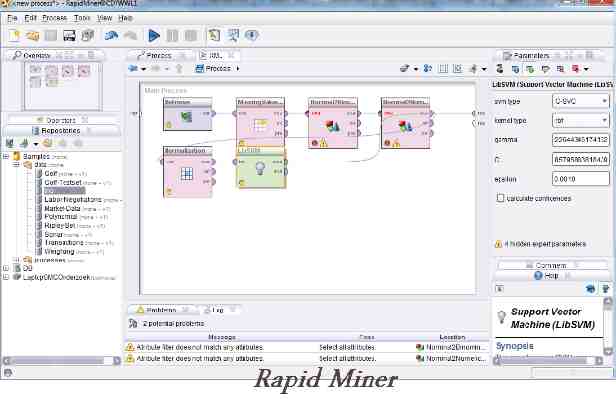Expand the DB repository node

pos(6,268)
